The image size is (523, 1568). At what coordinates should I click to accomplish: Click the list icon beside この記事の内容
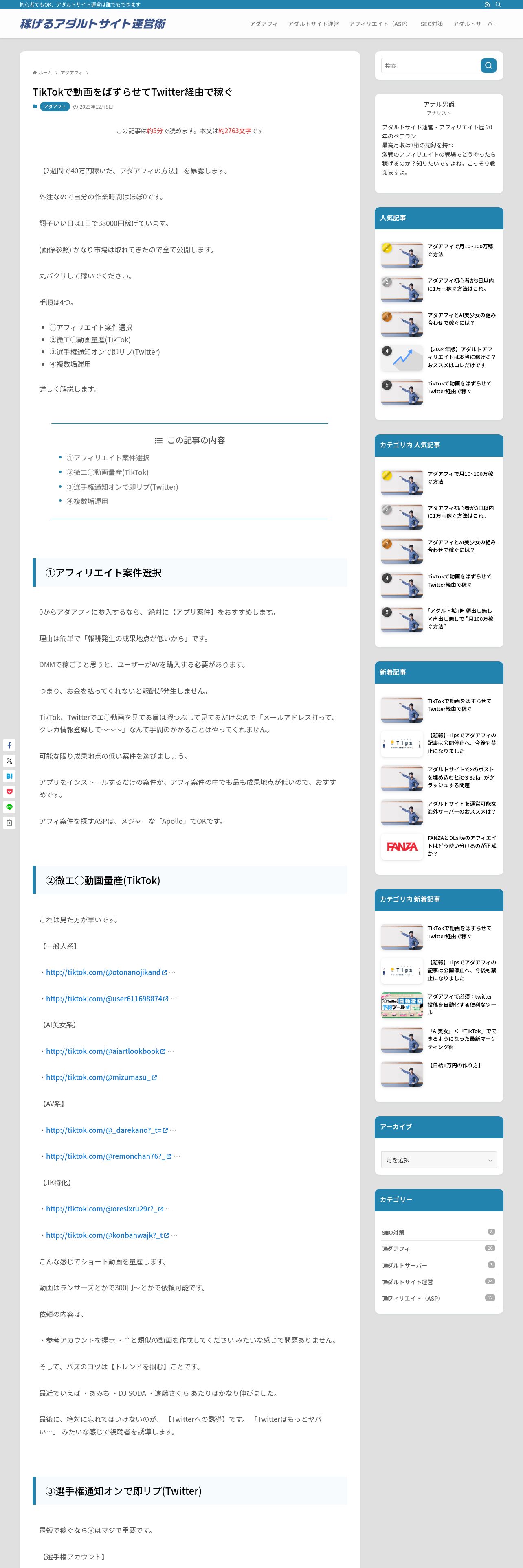point(158,441)
